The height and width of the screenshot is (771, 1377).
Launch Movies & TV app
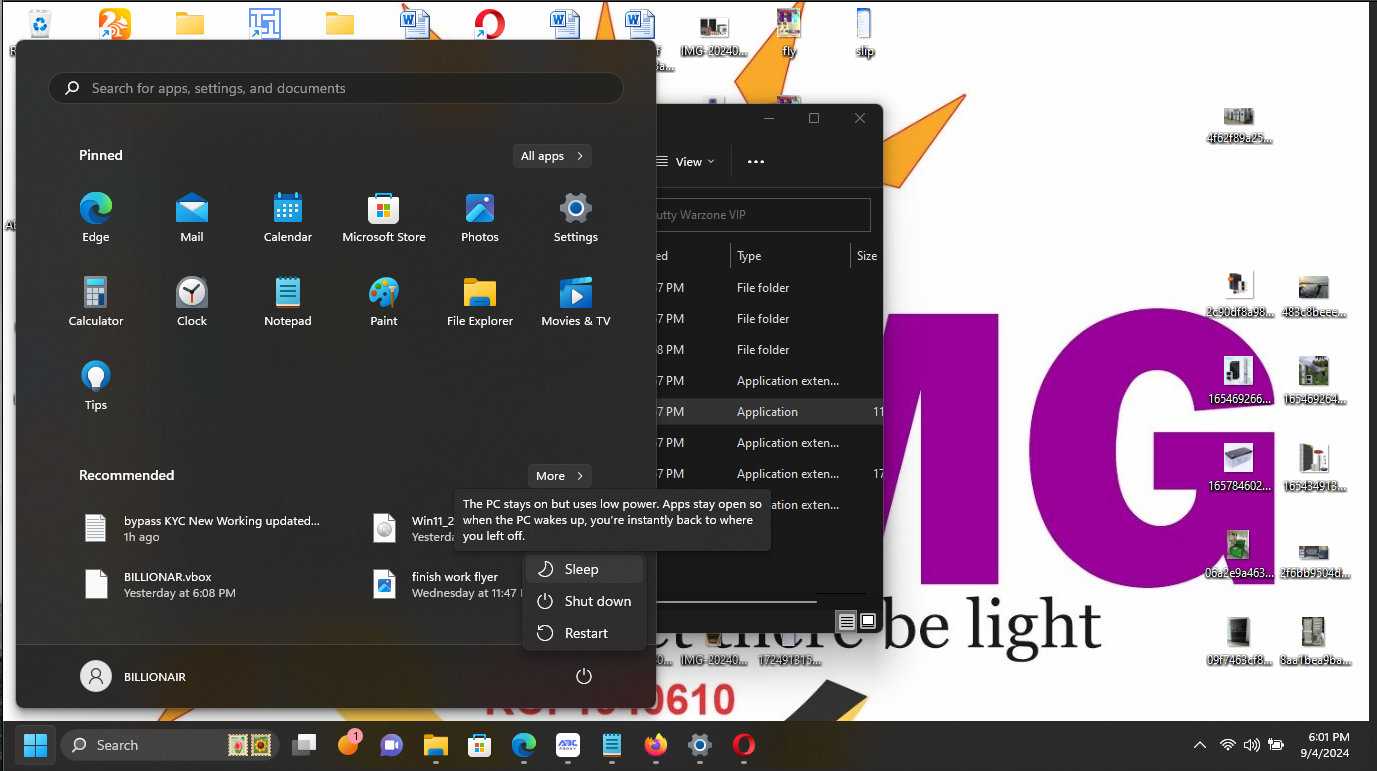coord(575,301)
